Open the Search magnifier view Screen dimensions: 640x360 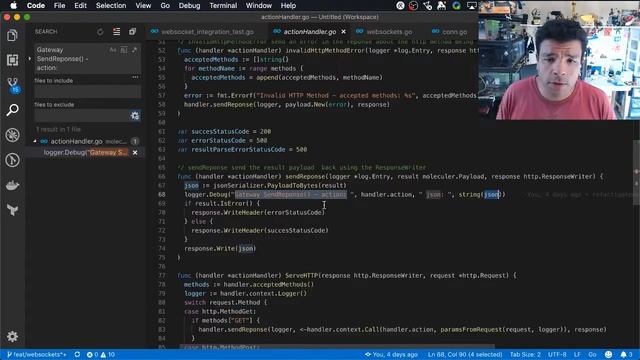point(12,110)
